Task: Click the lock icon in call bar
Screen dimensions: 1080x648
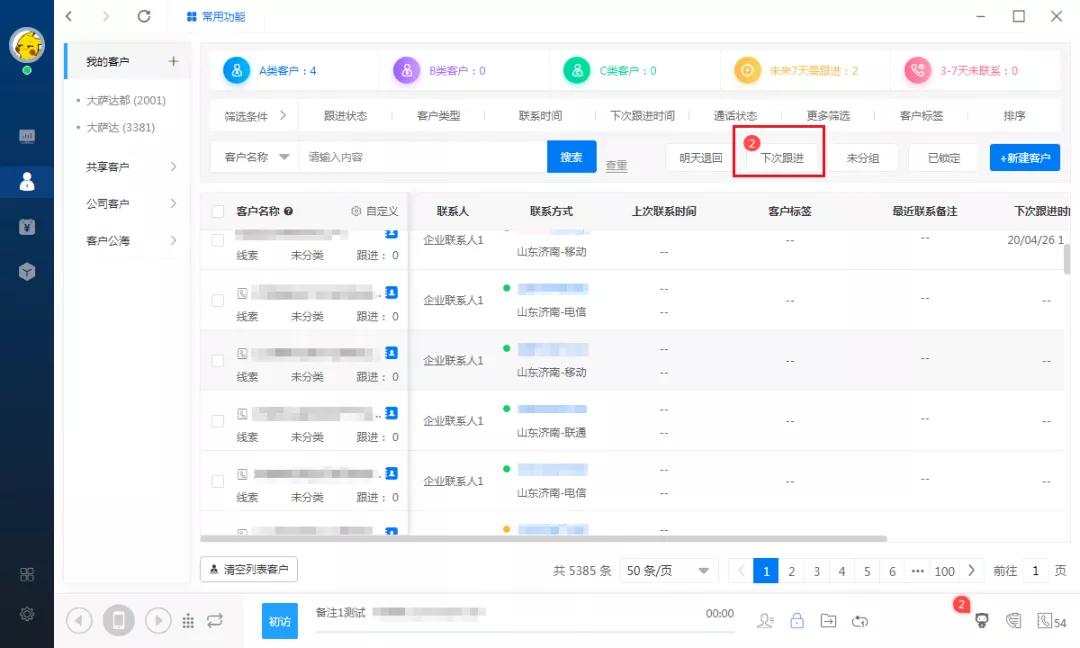Action: pos(796,620)
